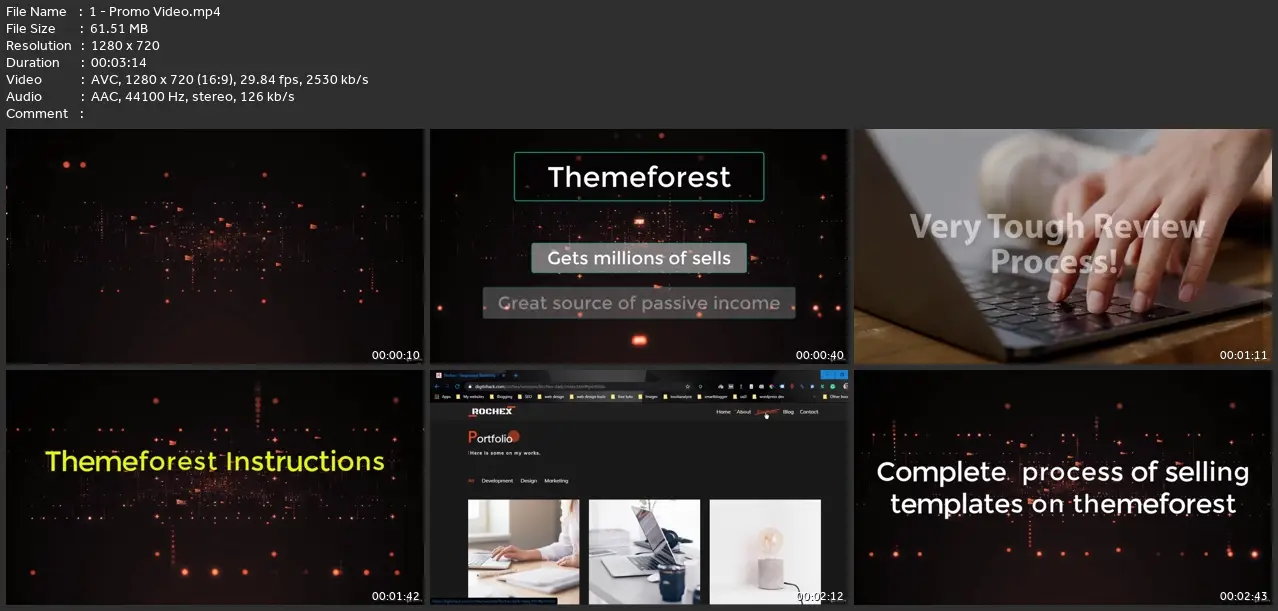The width and height of the screenshot is (1278, 611).
Task: Open the About nav link on ROCHEX site
Action: coord(743,412)
